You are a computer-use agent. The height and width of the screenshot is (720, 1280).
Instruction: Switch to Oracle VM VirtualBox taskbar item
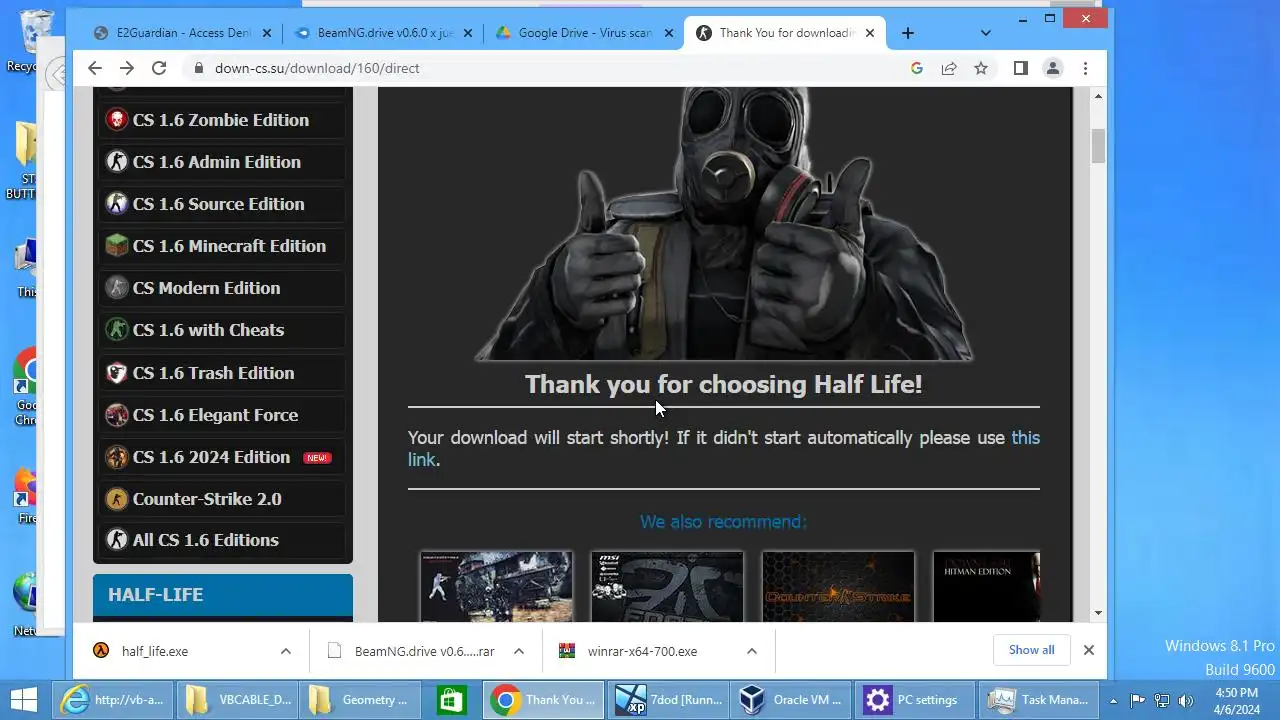(793, 699)
